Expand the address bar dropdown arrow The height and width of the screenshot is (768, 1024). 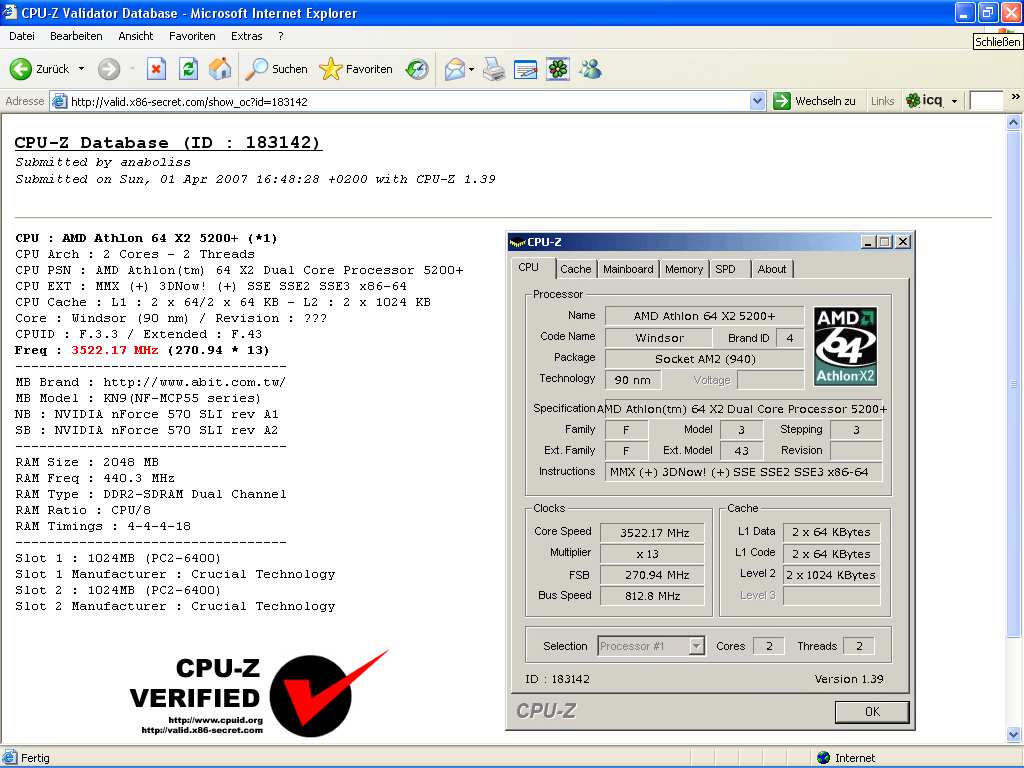coord(757,101)
